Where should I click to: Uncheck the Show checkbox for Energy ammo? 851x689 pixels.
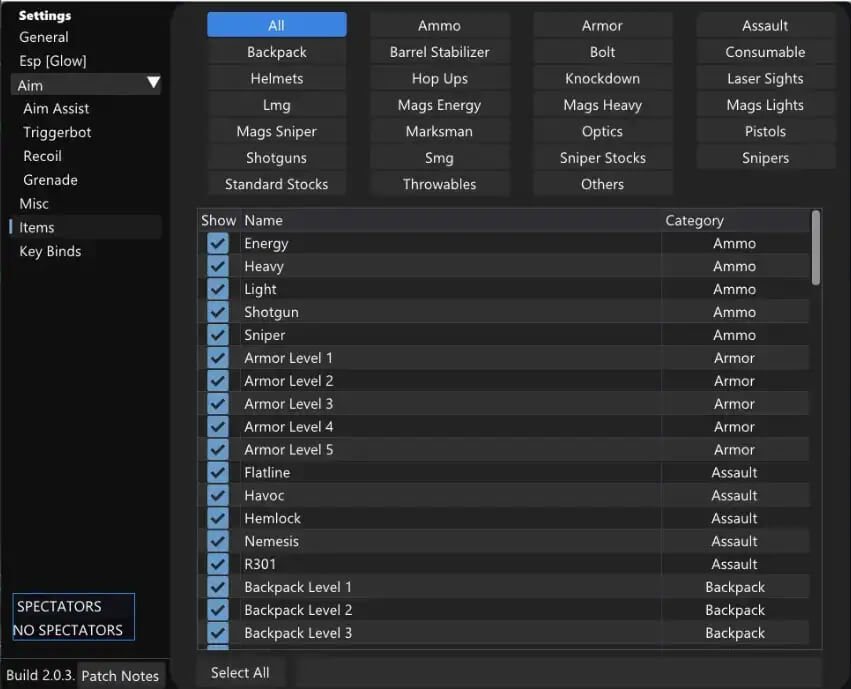(x=218, y=243)
